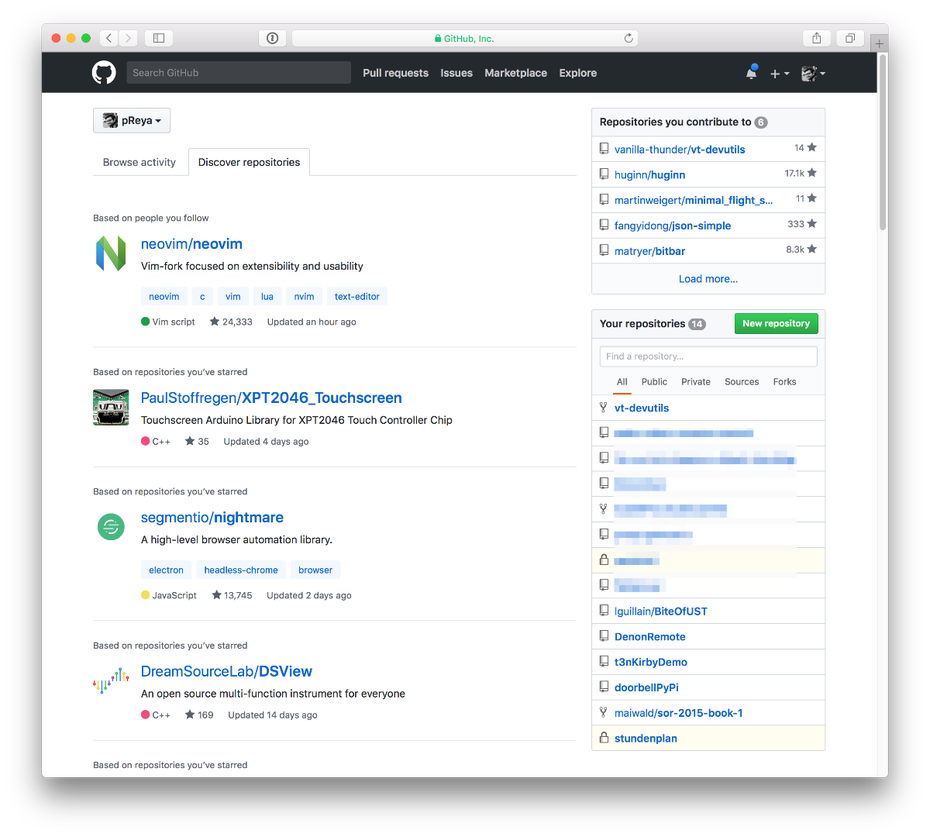930x837 pixels.
Task: Focus the Search GitHub field
Action: tap(238, 73)
